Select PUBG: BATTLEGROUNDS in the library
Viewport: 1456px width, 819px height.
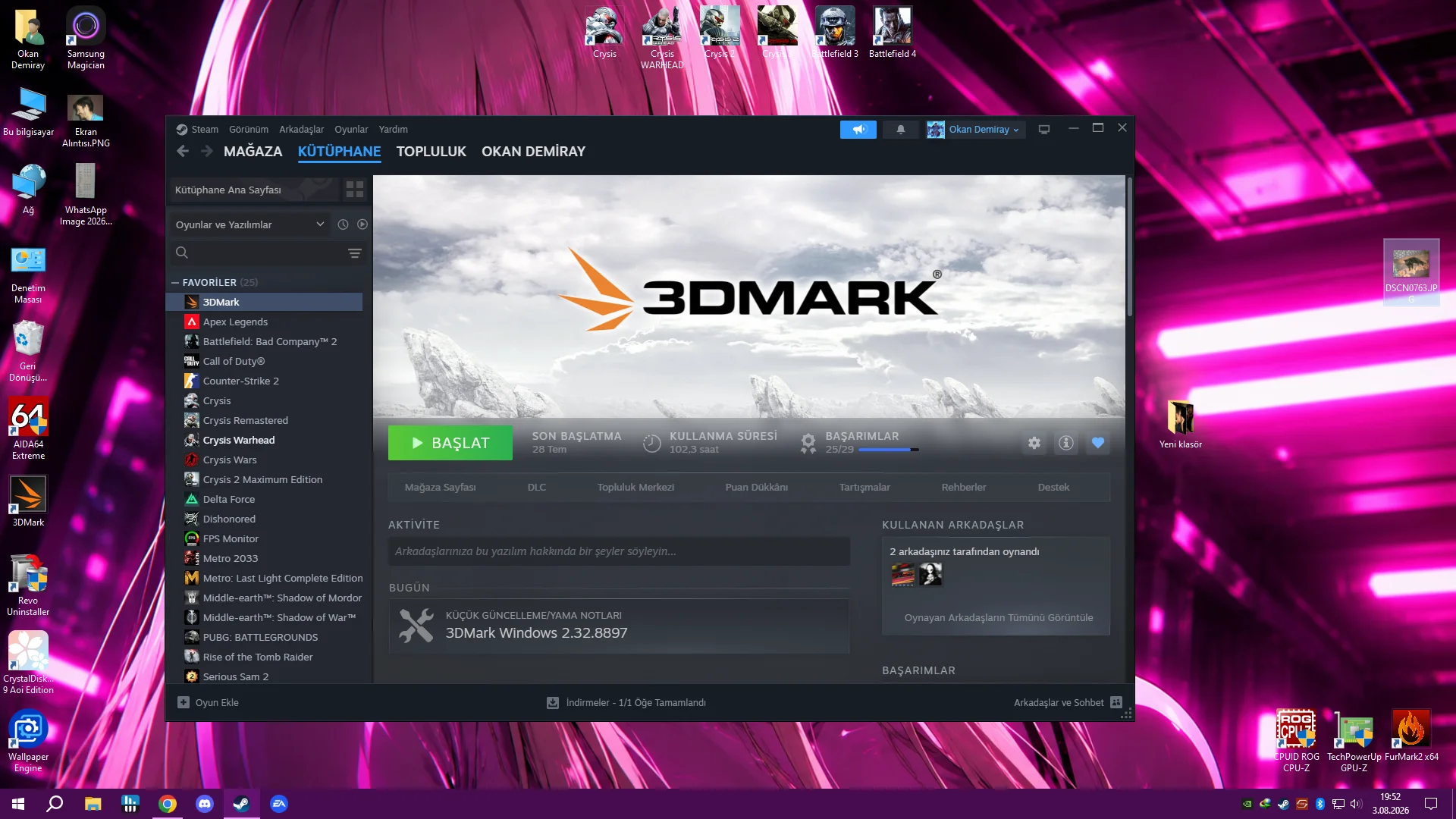(264, 637)
